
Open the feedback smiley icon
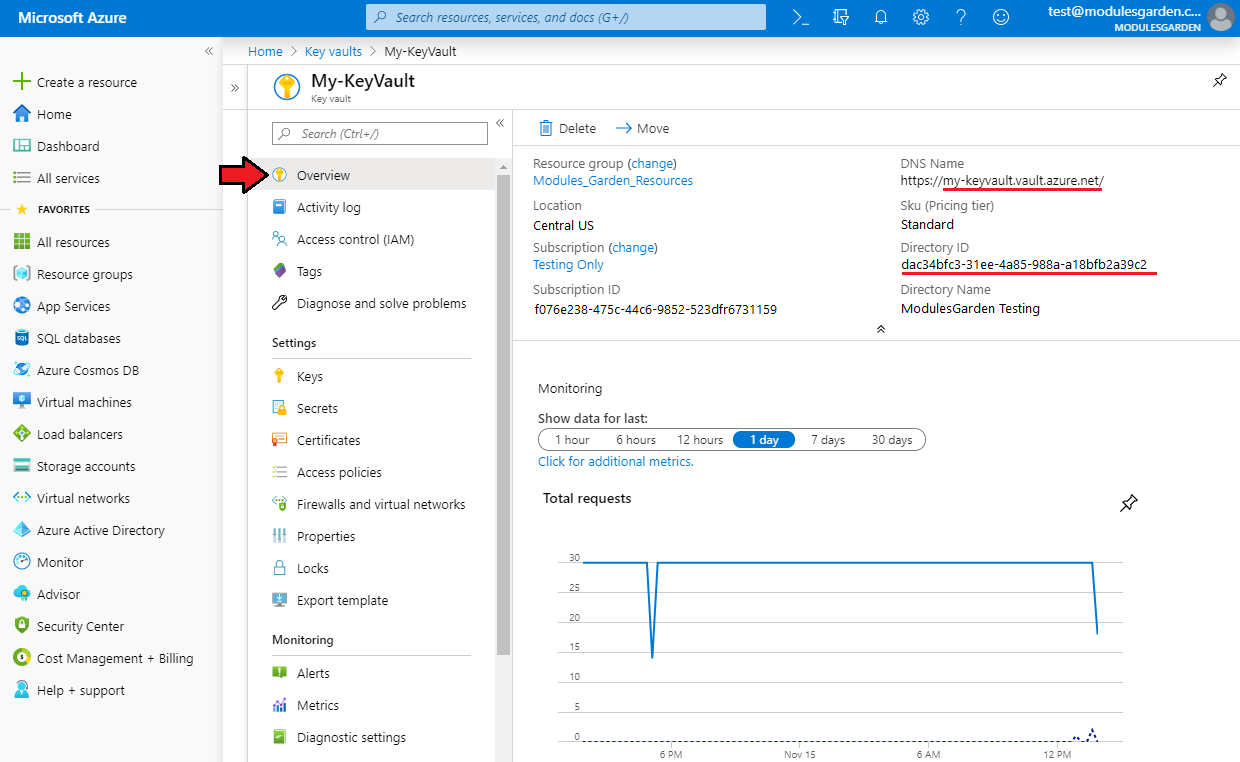coord(1000,17)
